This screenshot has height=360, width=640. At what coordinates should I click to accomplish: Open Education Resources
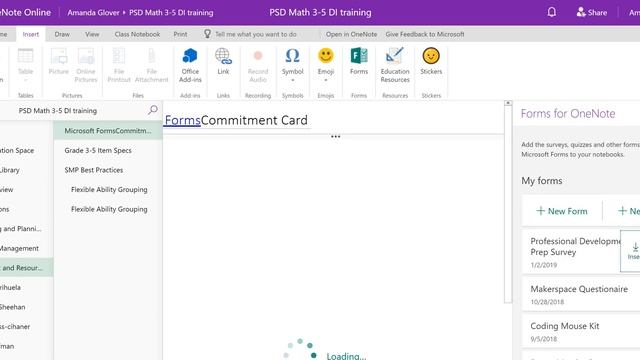395,65
